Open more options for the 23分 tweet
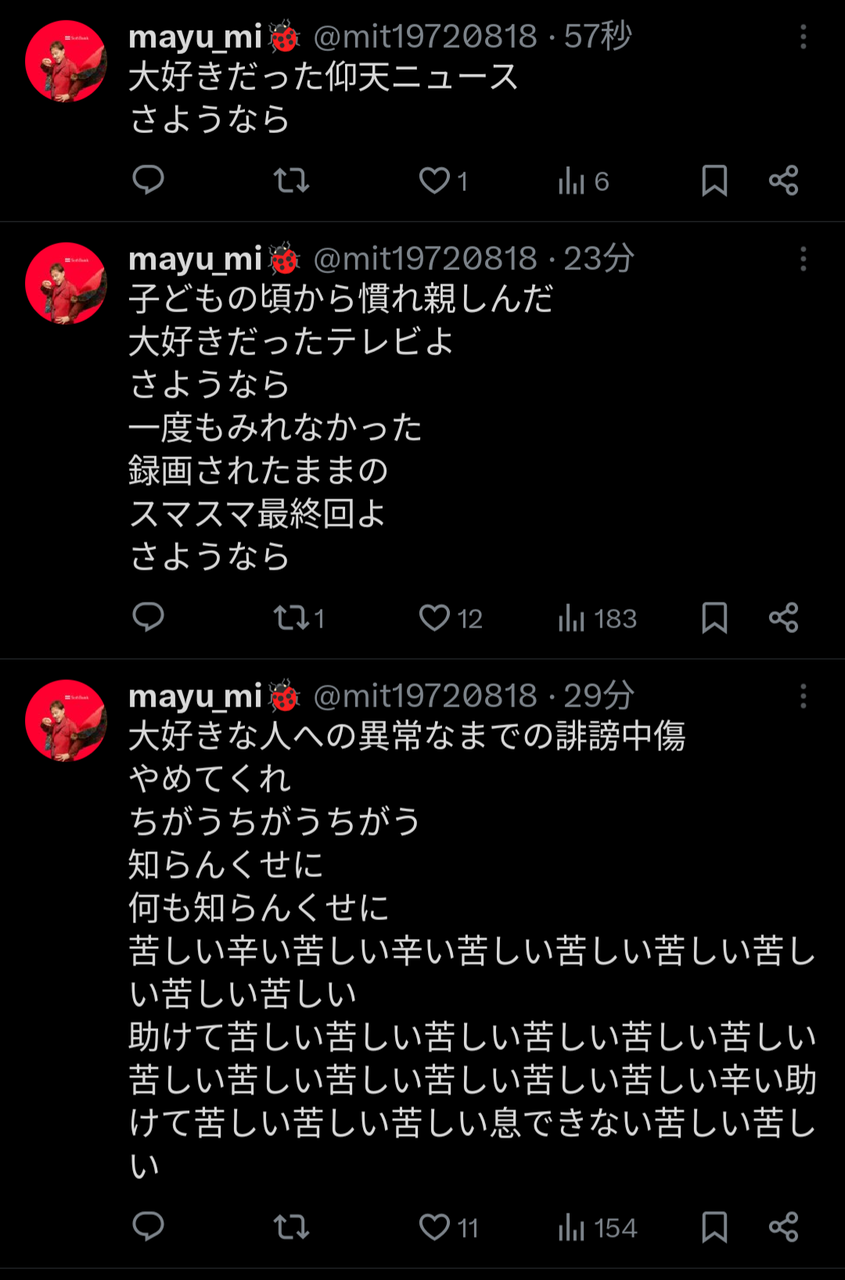Screen dimensions: 845x1280 pyautogui.click(x=803, y=259)
